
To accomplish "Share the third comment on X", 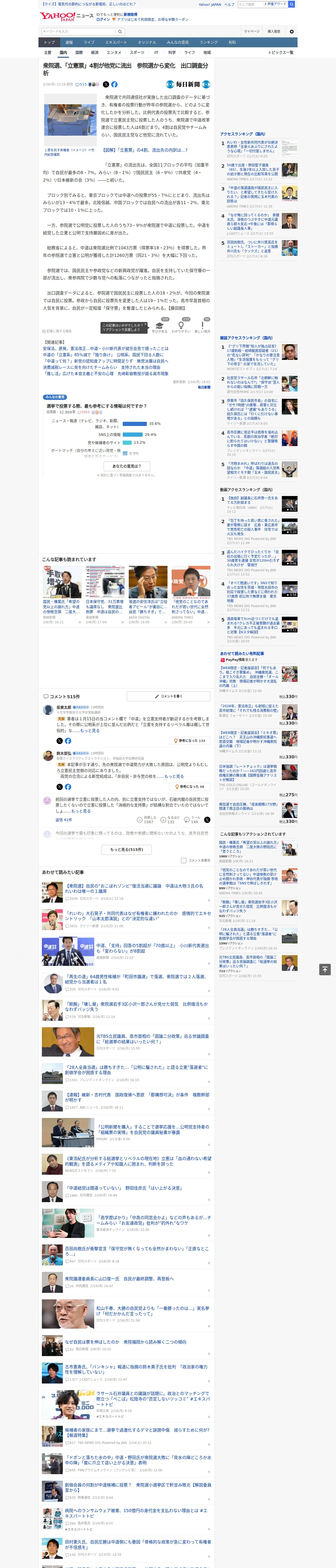I will pos(207,819).
